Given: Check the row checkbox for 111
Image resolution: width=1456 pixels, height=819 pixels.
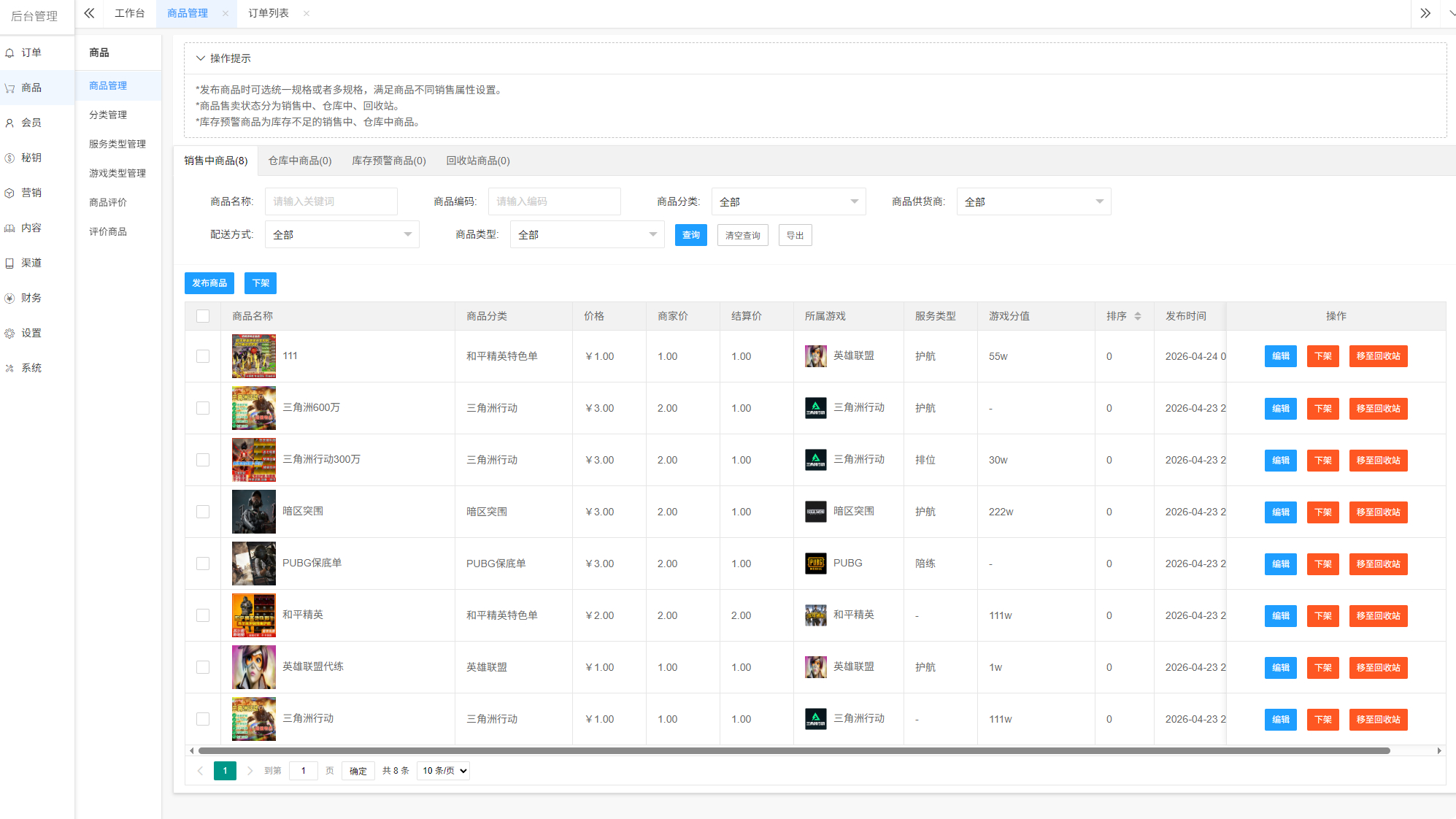Looking at the screenshot, I should coord(203,356).
